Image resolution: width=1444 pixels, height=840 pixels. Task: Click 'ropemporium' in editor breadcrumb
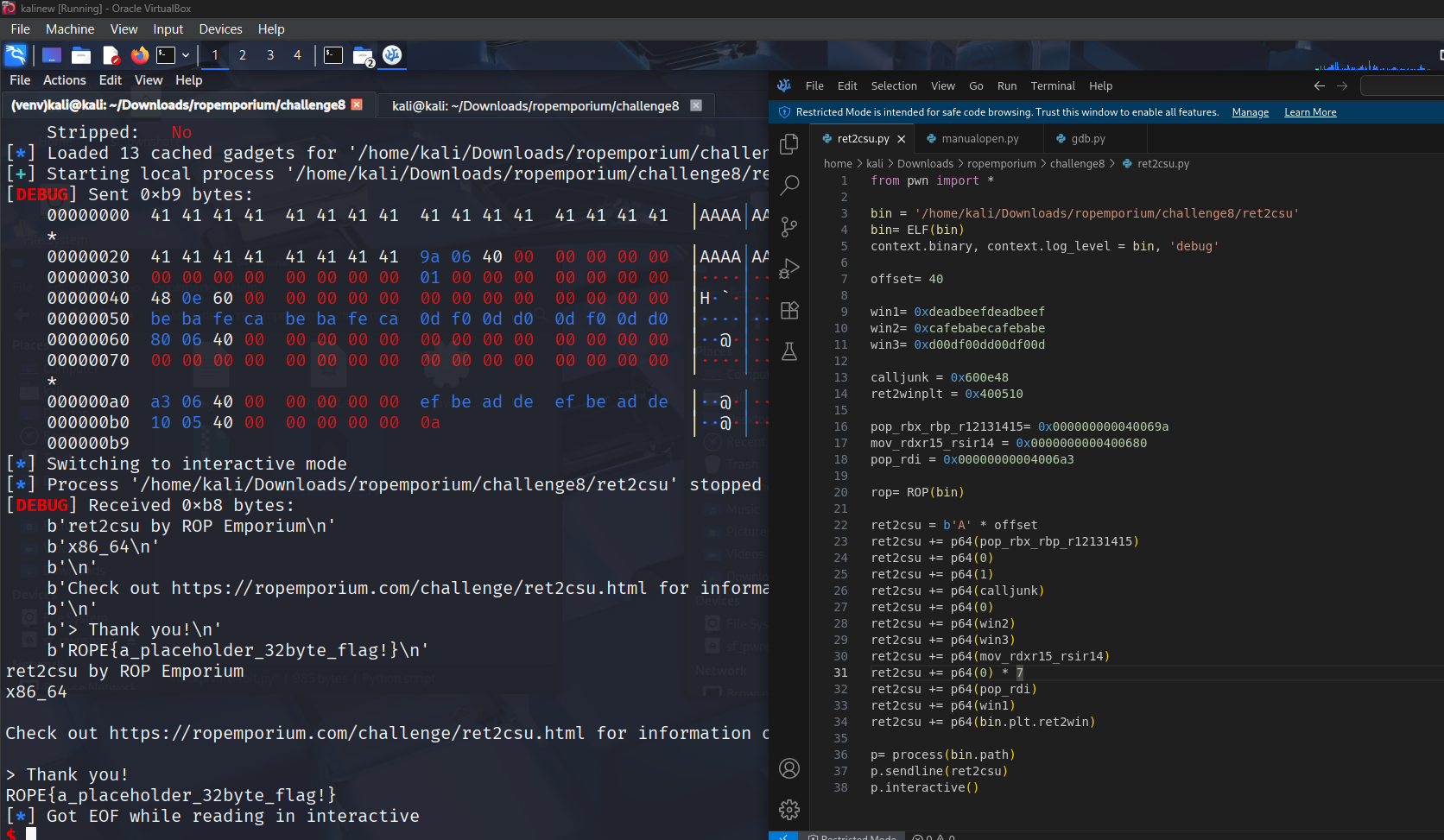click(x=1002, y=164)
